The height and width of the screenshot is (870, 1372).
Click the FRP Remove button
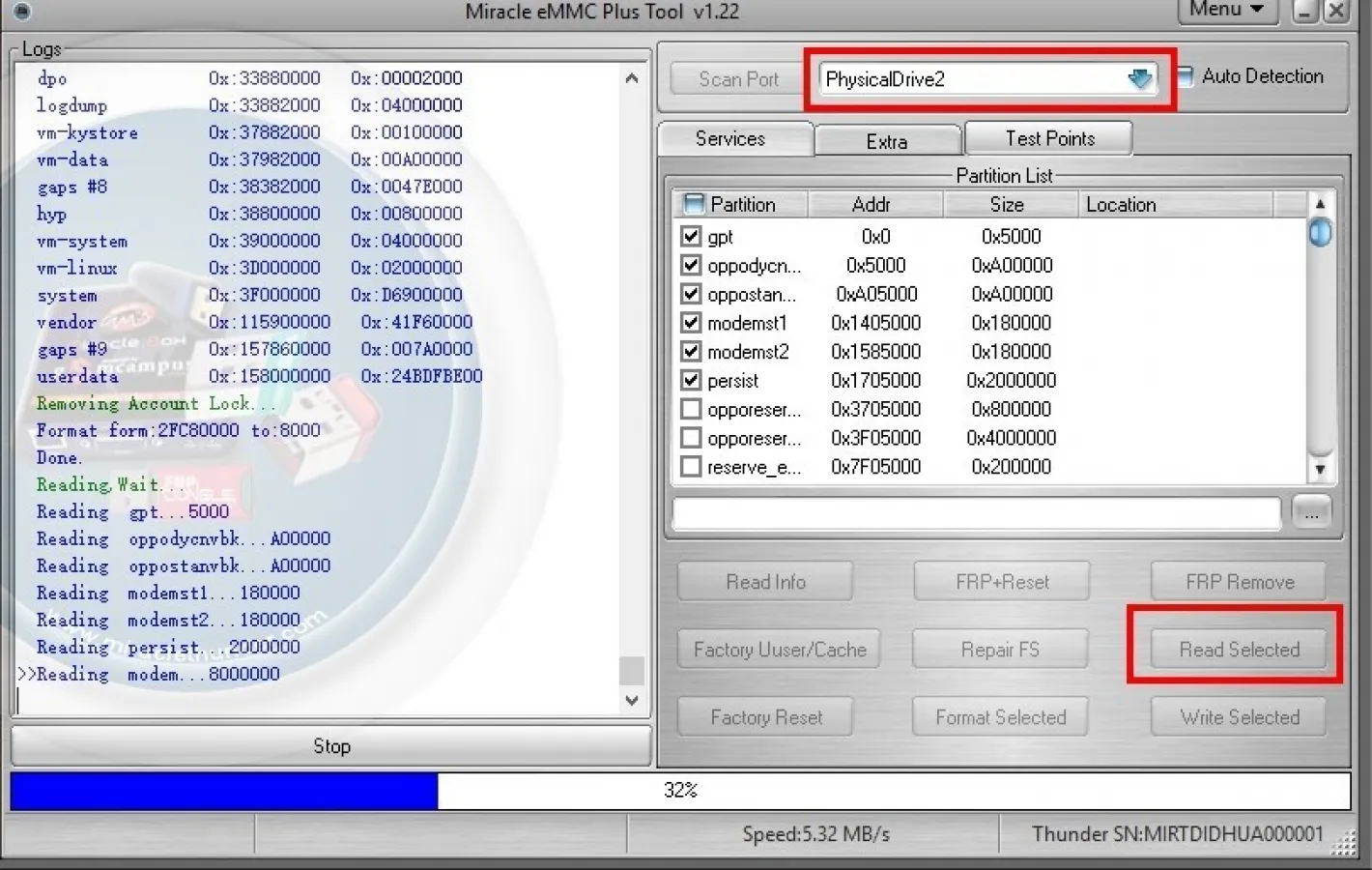pyautogui.click(x=1240, y=582)
